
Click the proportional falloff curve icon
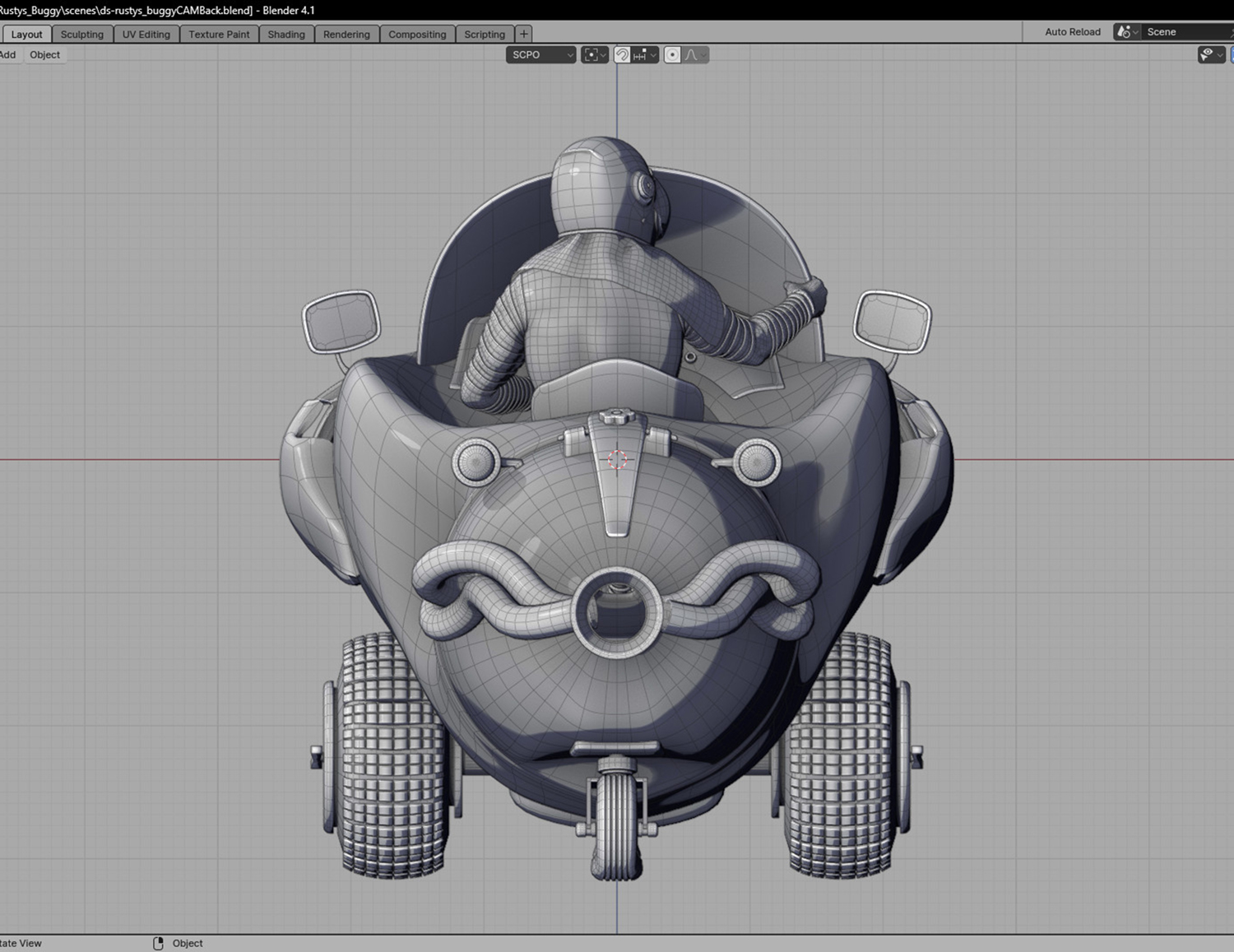[694, 55]
